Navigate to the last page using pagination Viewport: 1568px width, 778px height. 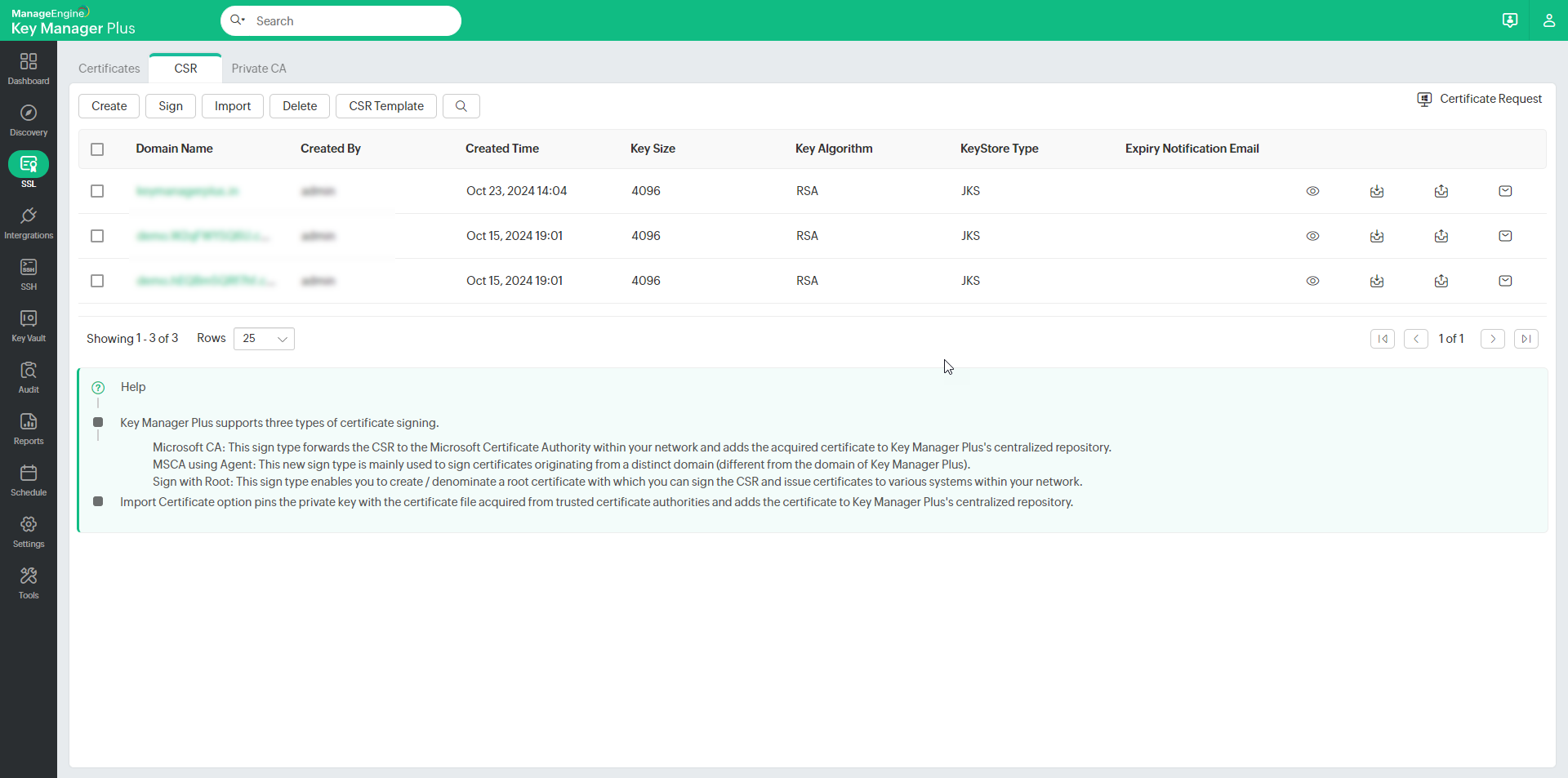pyautogui.click(x=1526, y=338)
